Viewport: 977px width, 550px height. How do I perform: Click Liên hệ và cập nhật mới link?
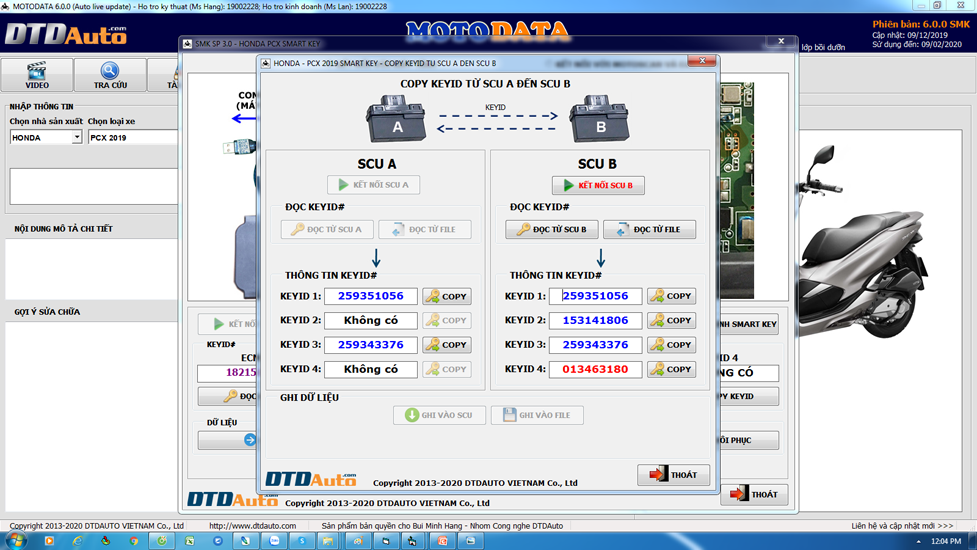[x=902, y=526]
